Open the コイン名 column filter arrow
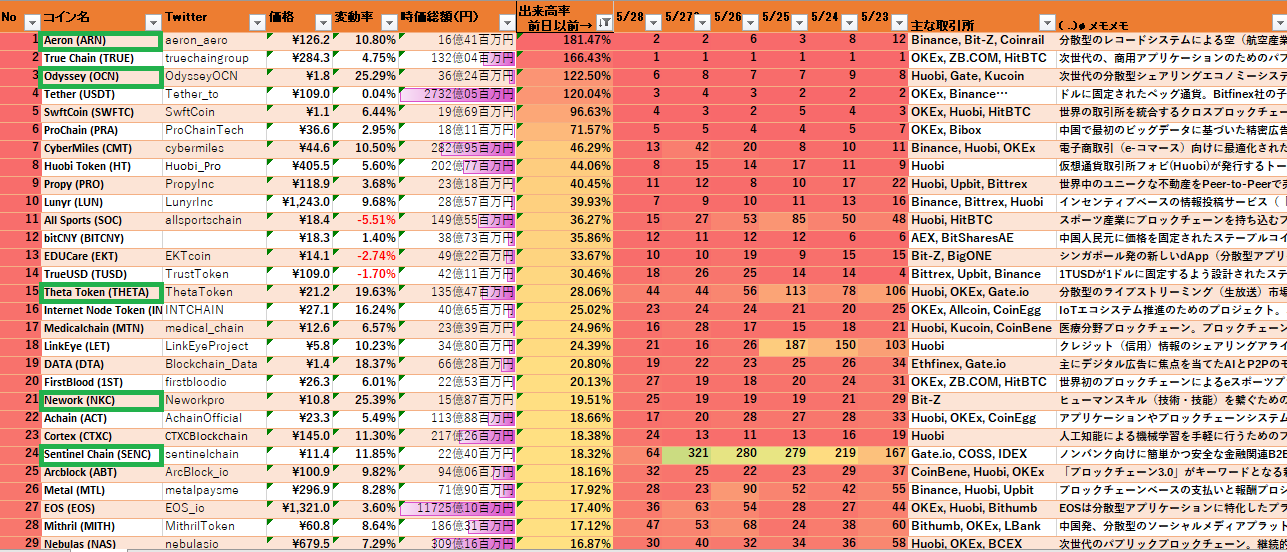Screen dimensions: 1287x552 click(153, 22)
